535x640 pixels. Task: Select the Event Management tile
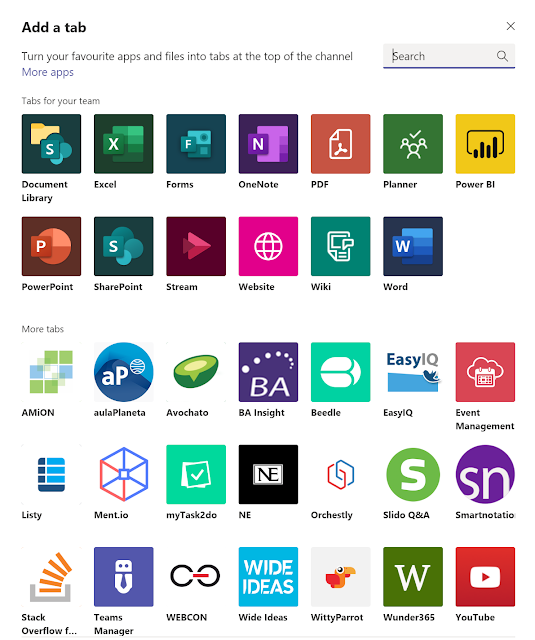[x=485, y=372]
